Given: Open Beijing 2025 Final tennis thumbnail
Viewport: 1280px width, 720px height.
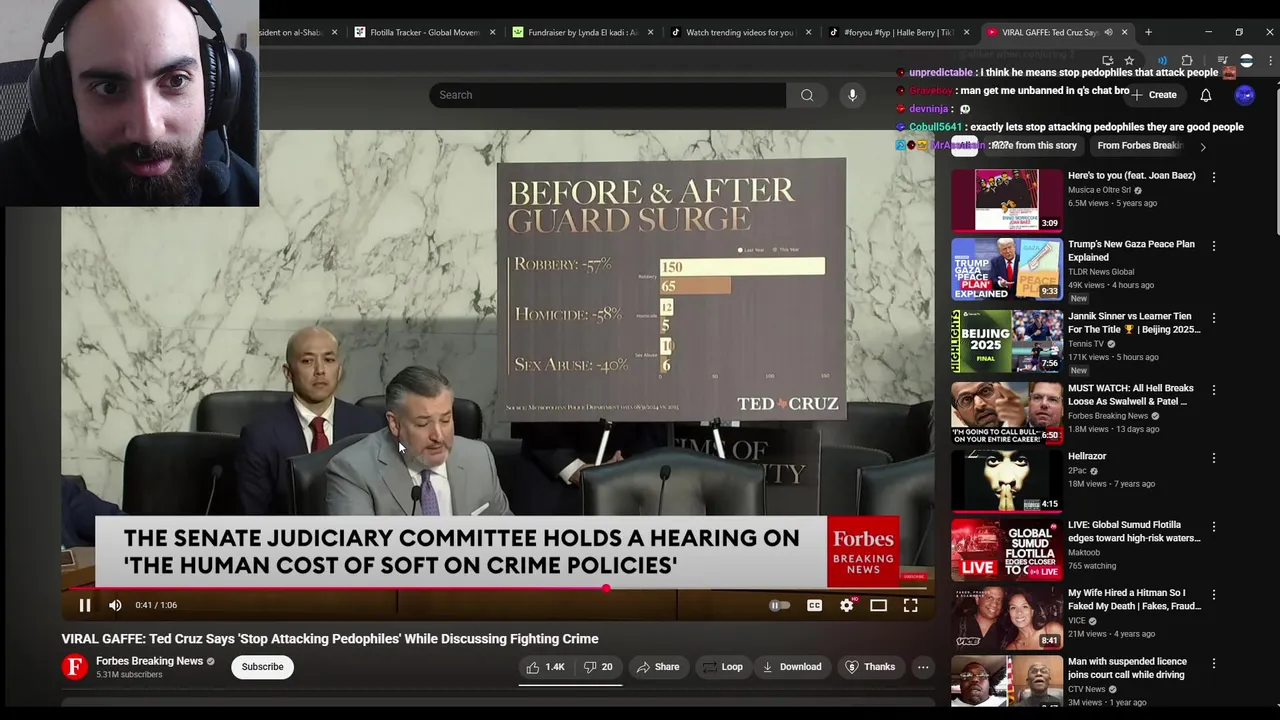Looking at the screenshot, I should pyautogui.click(x=1006, y=341).
